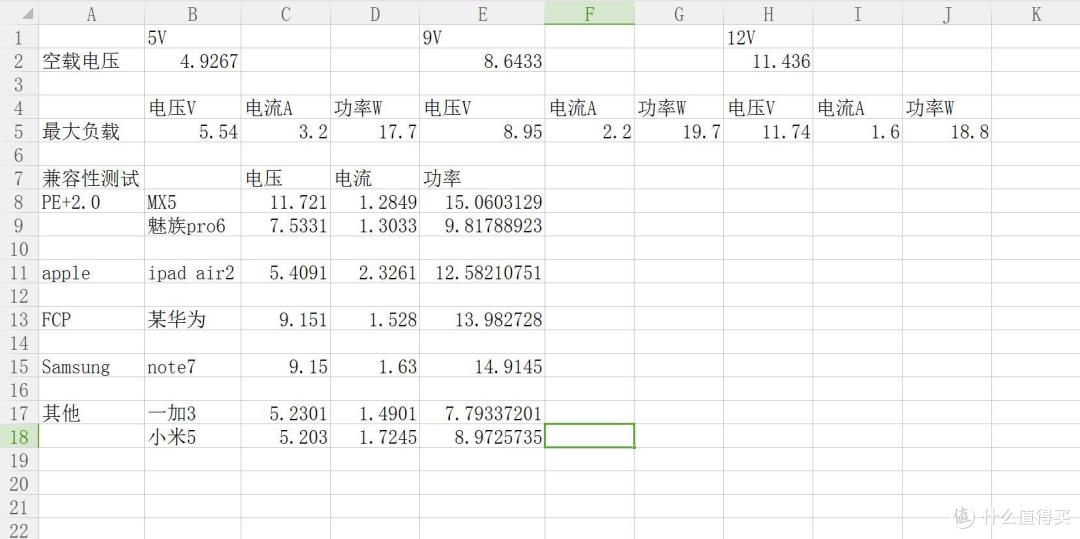1080x539 pixels.
Task: Select column H header
Action: (x=768, y=14)
